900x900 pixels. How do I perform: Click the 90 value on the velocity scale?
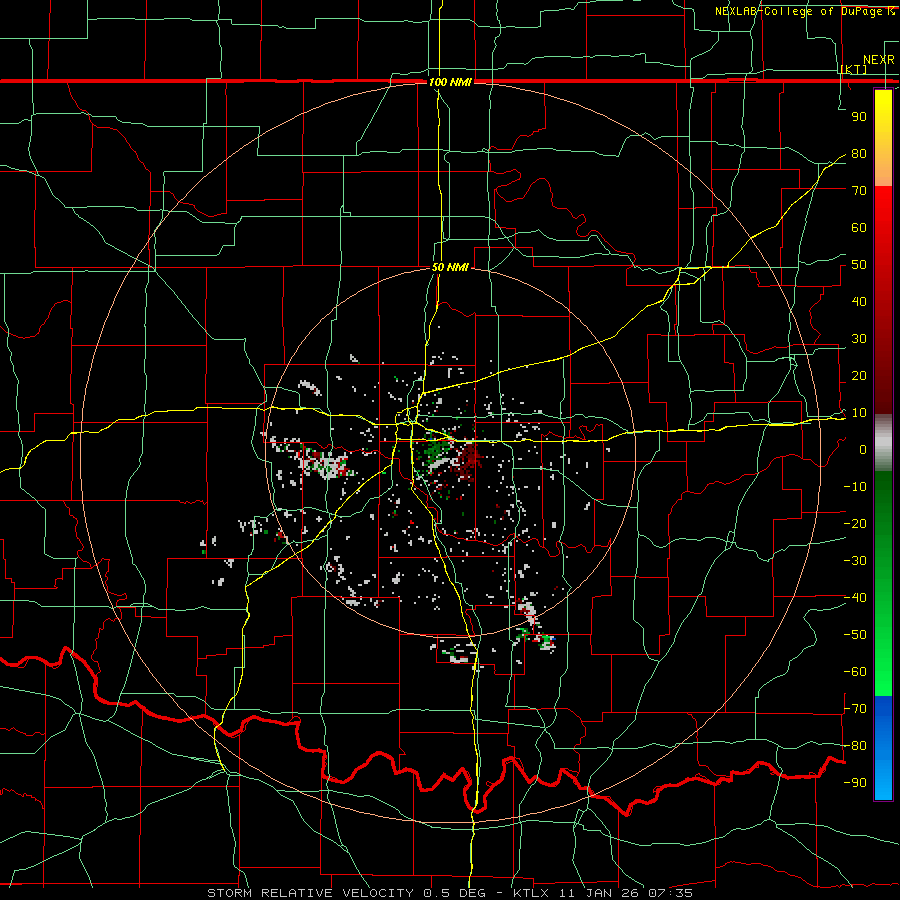[859, 117]
